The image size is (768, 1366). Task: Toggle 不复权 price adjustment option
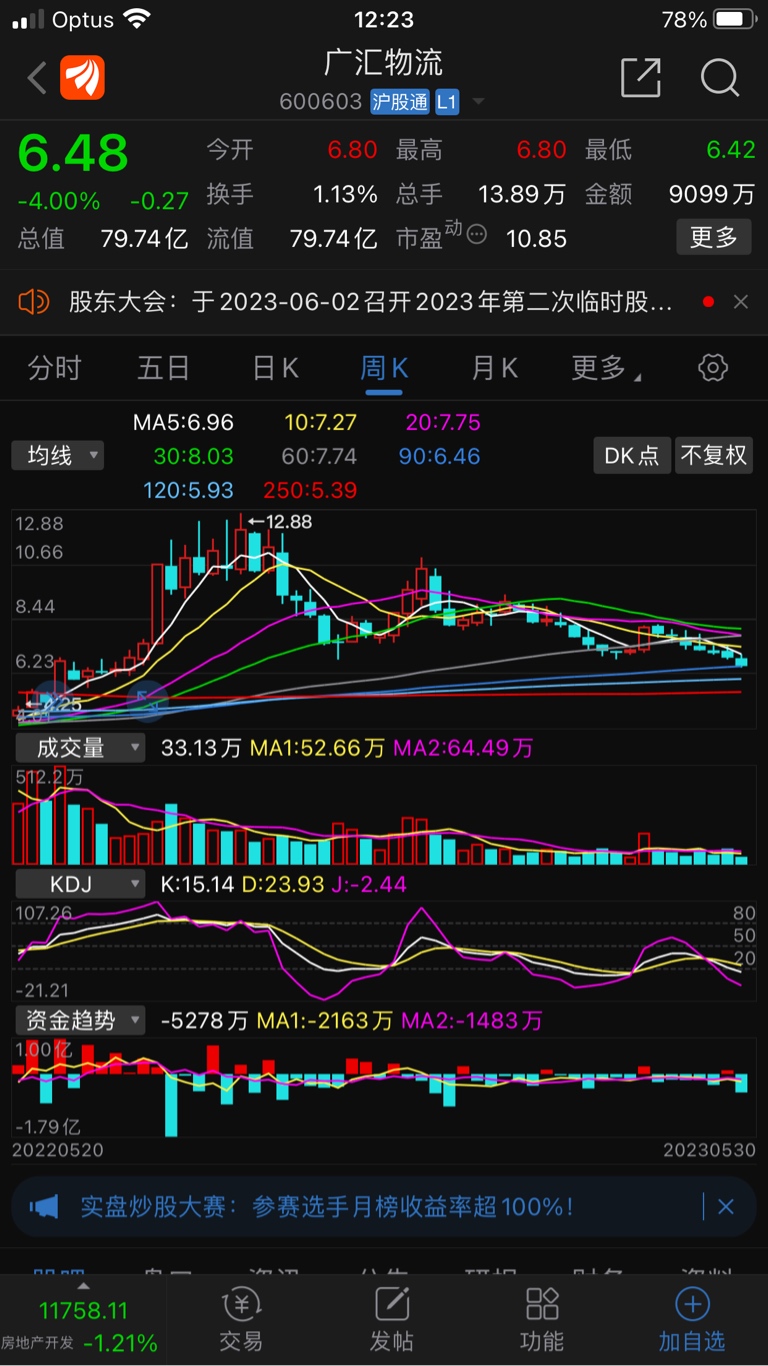[713, 456]
